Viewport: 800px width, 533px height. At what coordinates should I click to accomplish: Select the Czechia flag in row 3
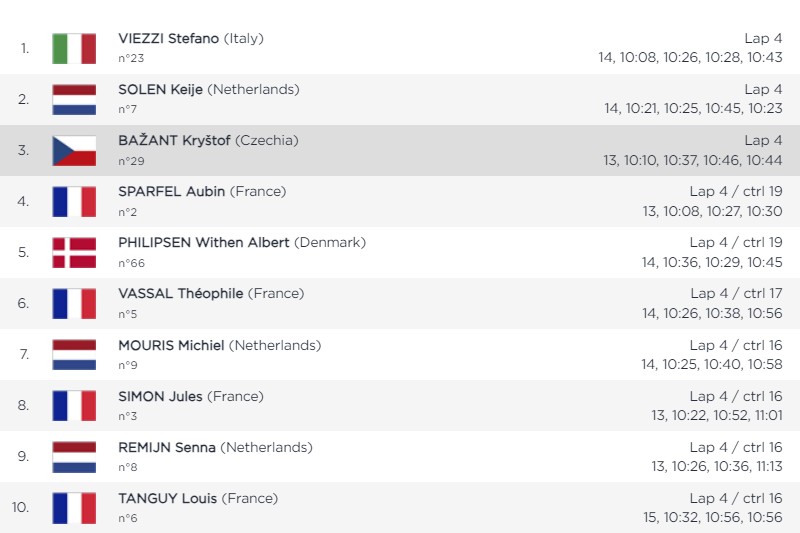tap(74, 150)
